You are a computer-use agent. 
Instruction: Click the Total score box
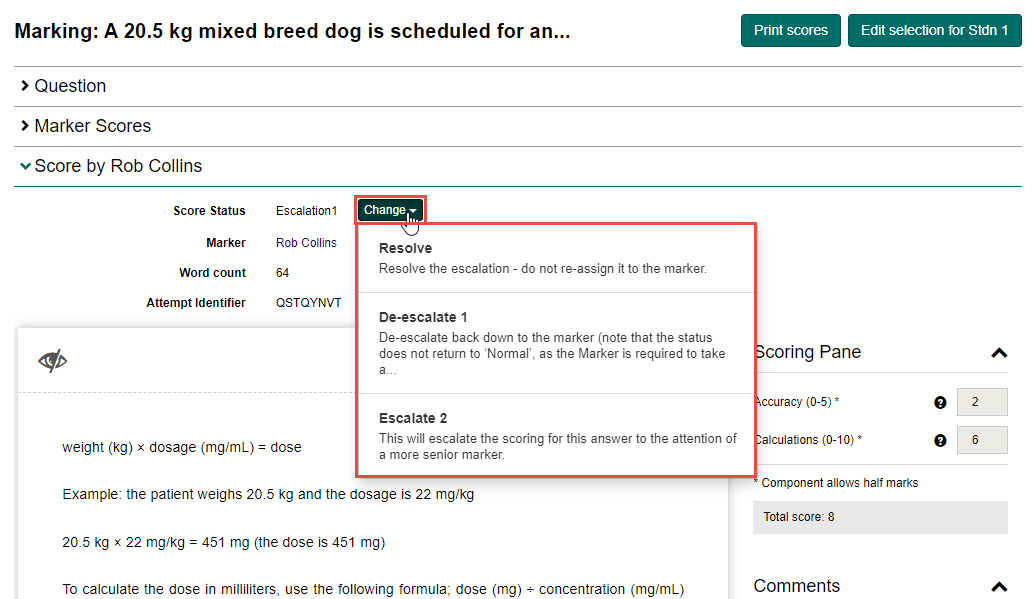tap(880, 517)
